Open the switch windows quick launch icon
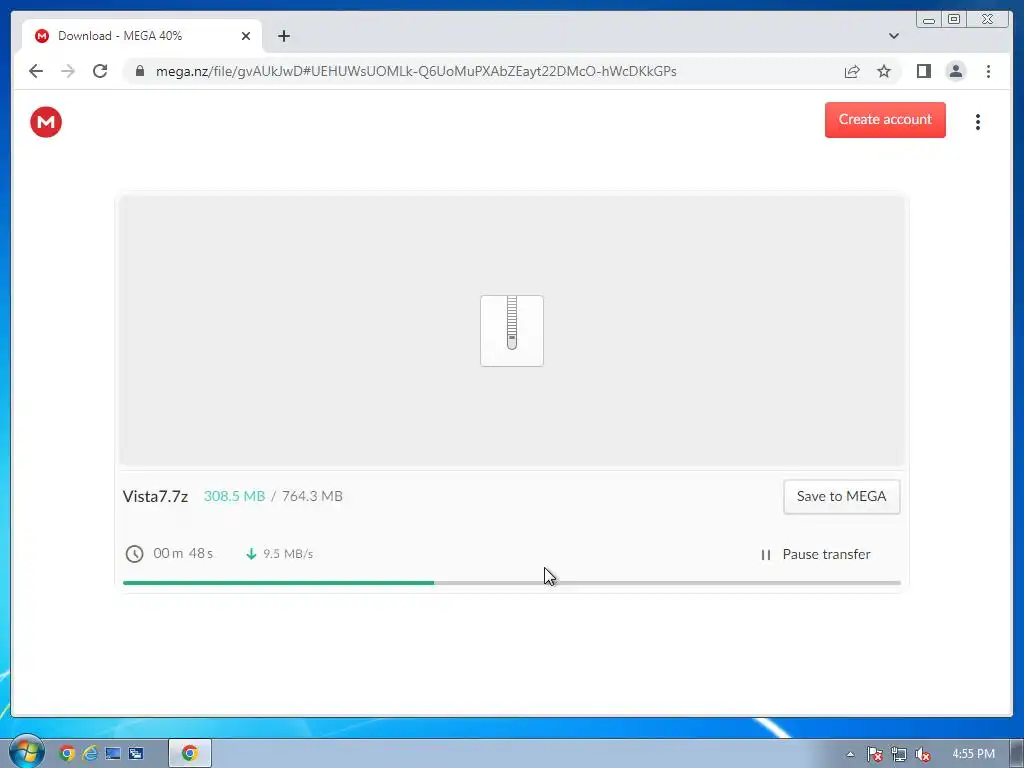The width and height of the screenshot is (1024, 768). coord(136,753)
